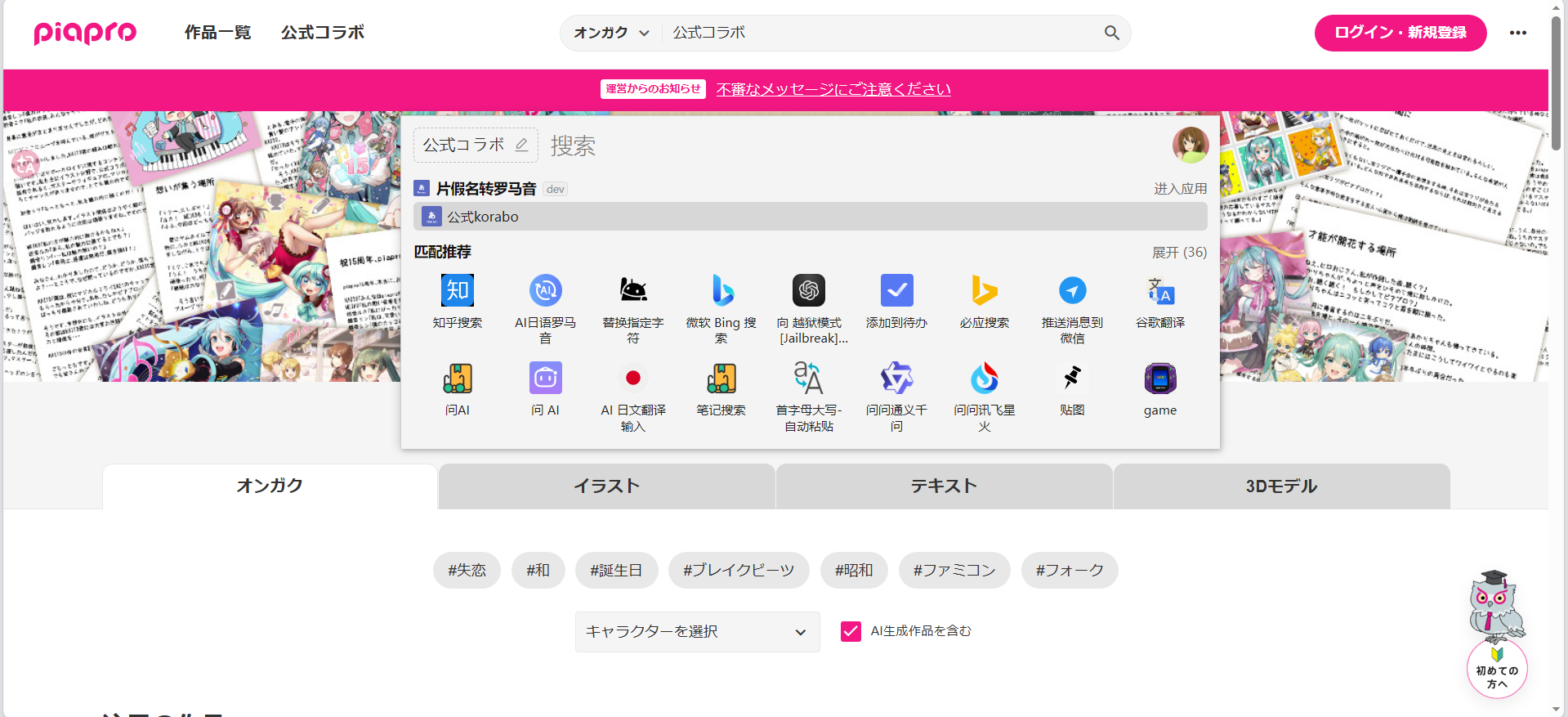Click the ログイン・新規登録 button
This screenshot has width=1568, height=717.
pos(1400,33)
